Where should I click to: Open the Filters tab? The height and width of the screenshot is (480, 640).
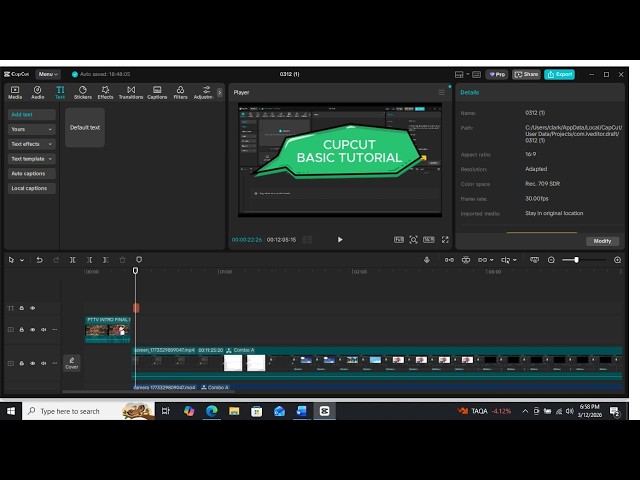click(x=180, y=93)
